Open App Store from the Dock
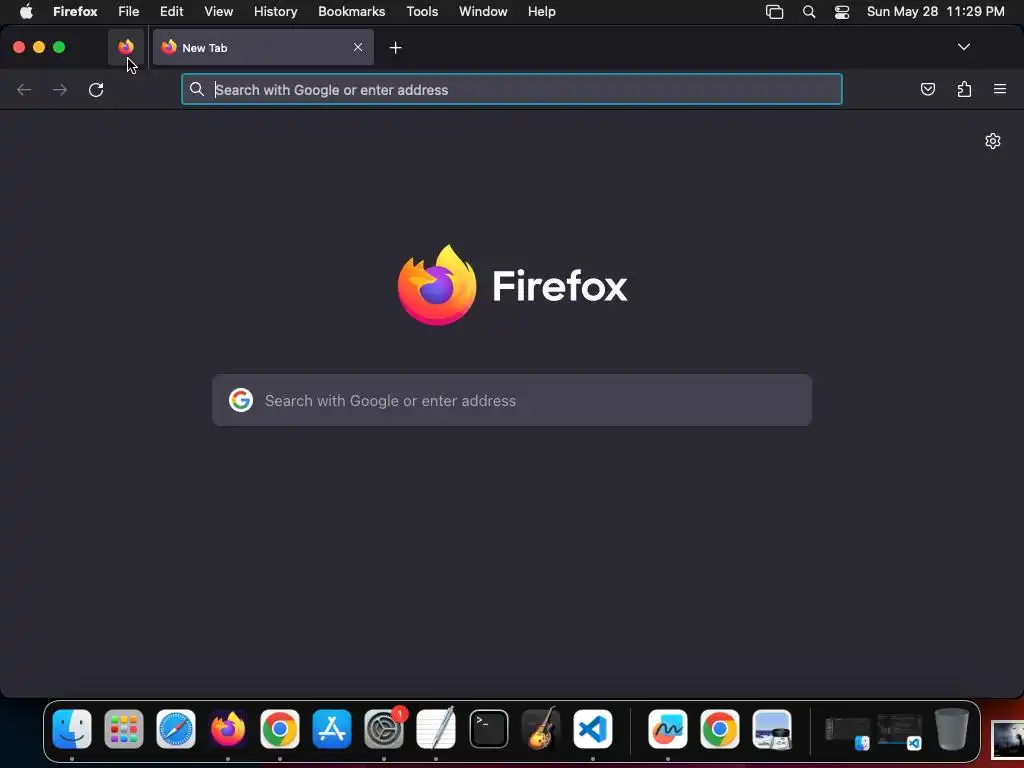This screenshot has height=768, width=1024. point(332,729)
